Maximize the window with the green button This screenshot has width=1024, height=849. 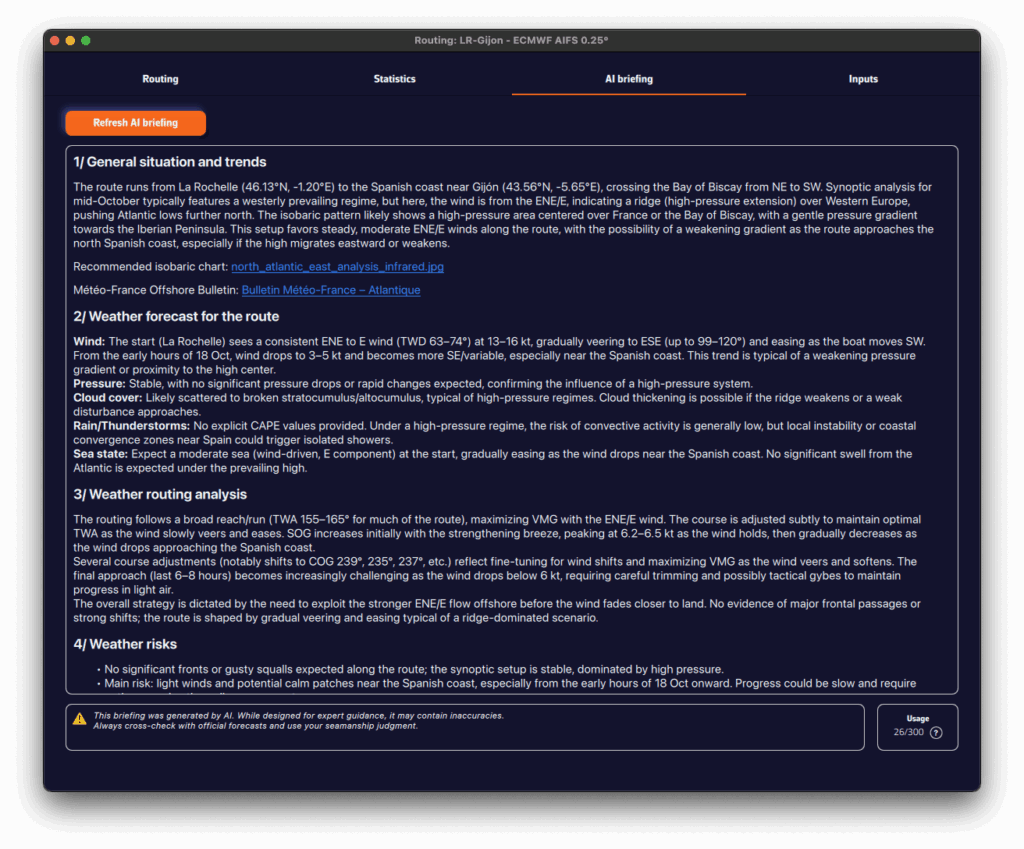pos(86,40)
